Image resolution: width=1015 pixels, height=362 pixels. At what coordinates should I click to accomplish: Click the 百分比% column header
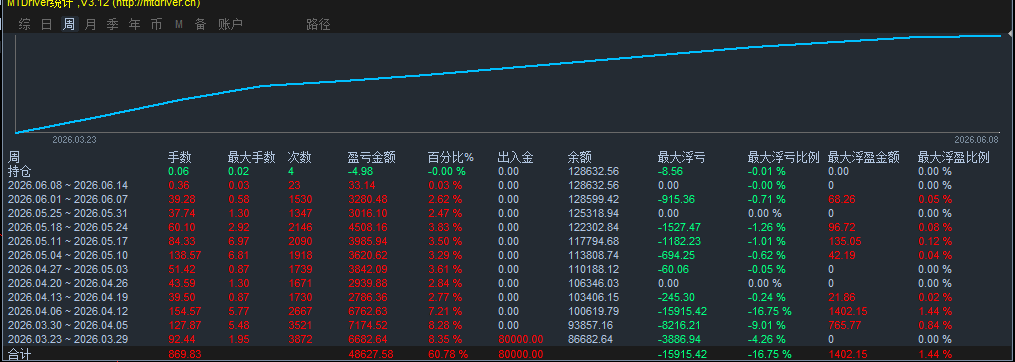tap(451, 157)
